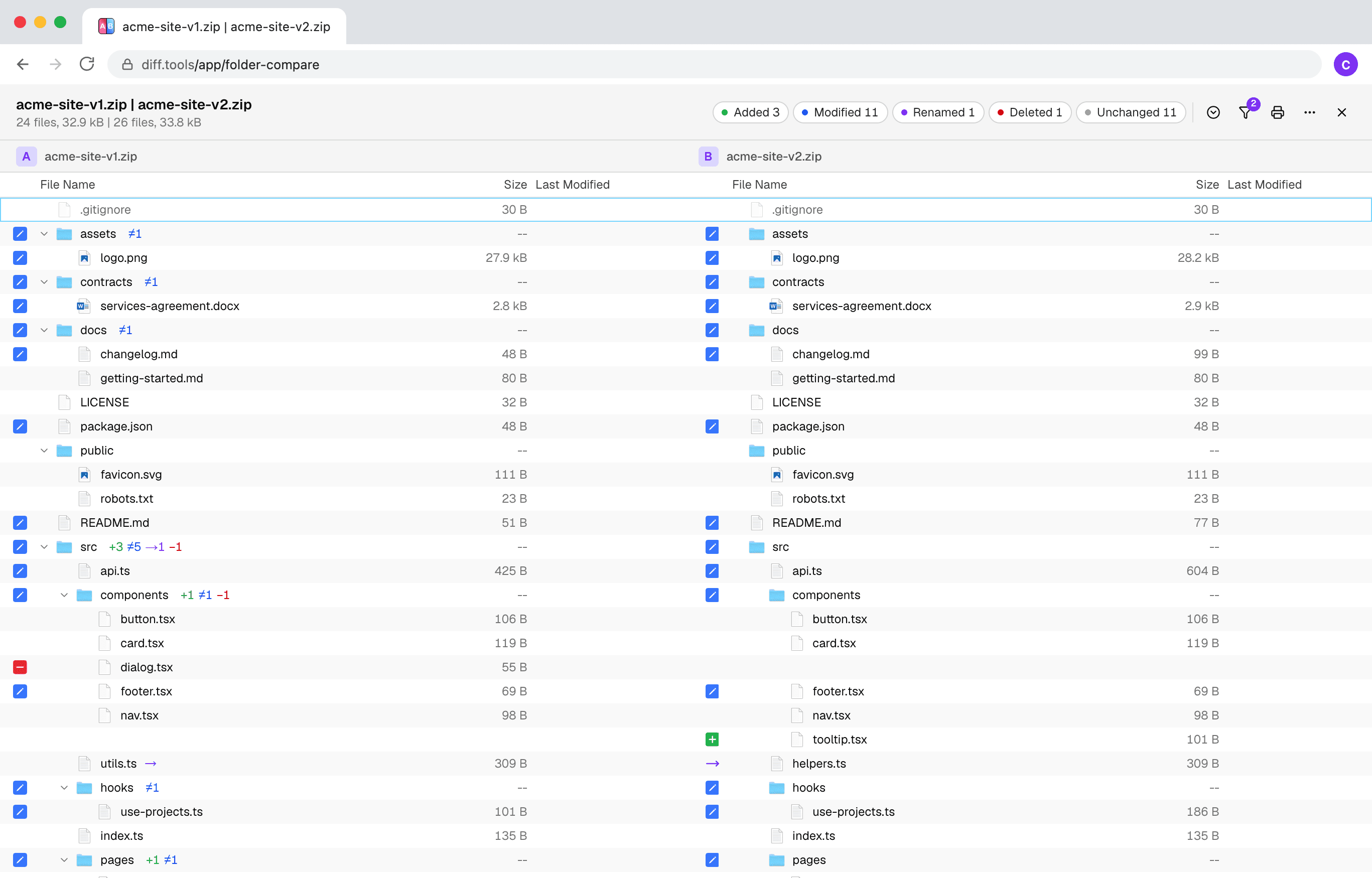
Task: Click the left logo.png image file icon
Action: tap(84, 258)
